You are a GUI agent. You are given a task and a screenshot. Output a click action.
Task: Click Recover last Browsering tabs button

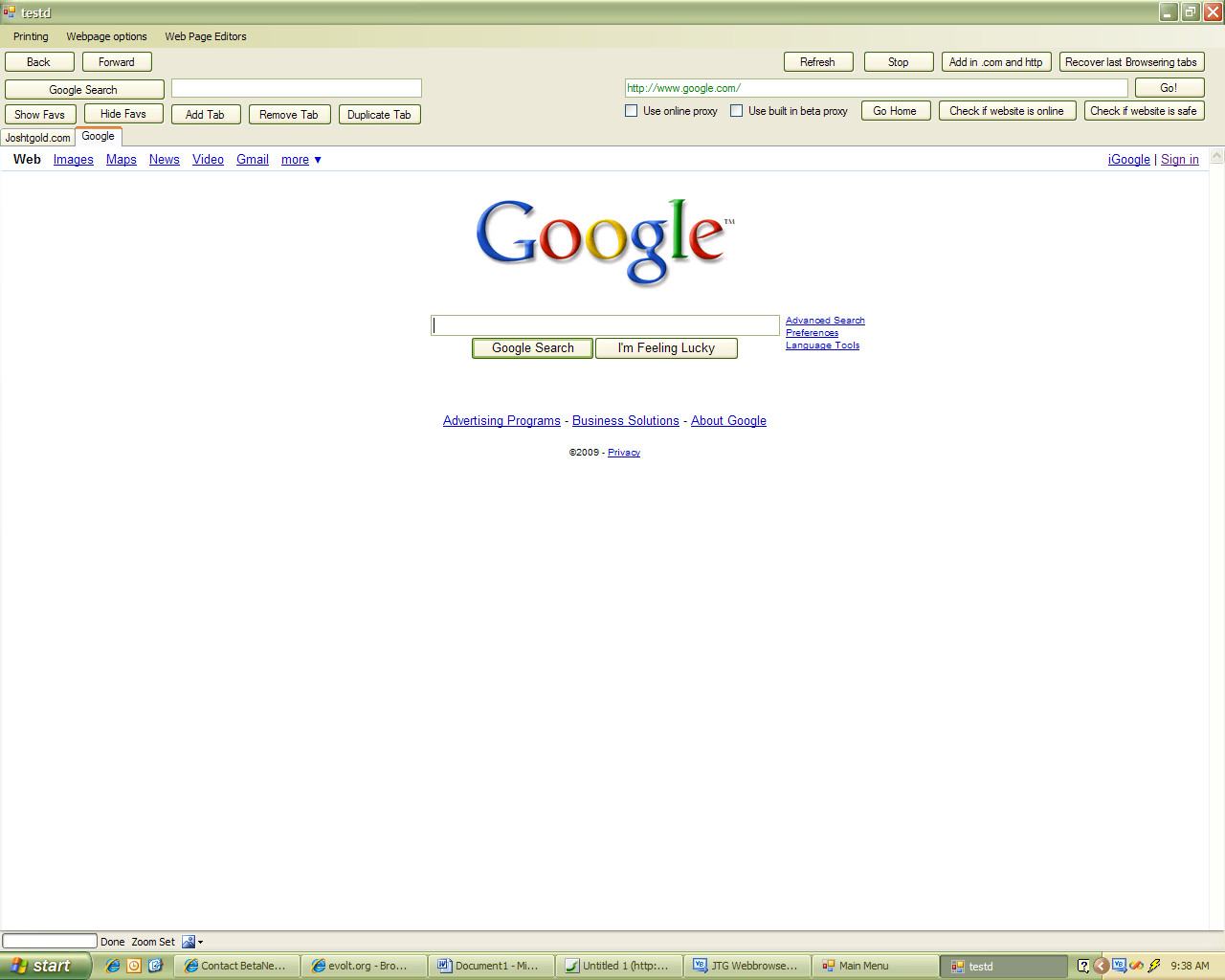(1131, 62)
